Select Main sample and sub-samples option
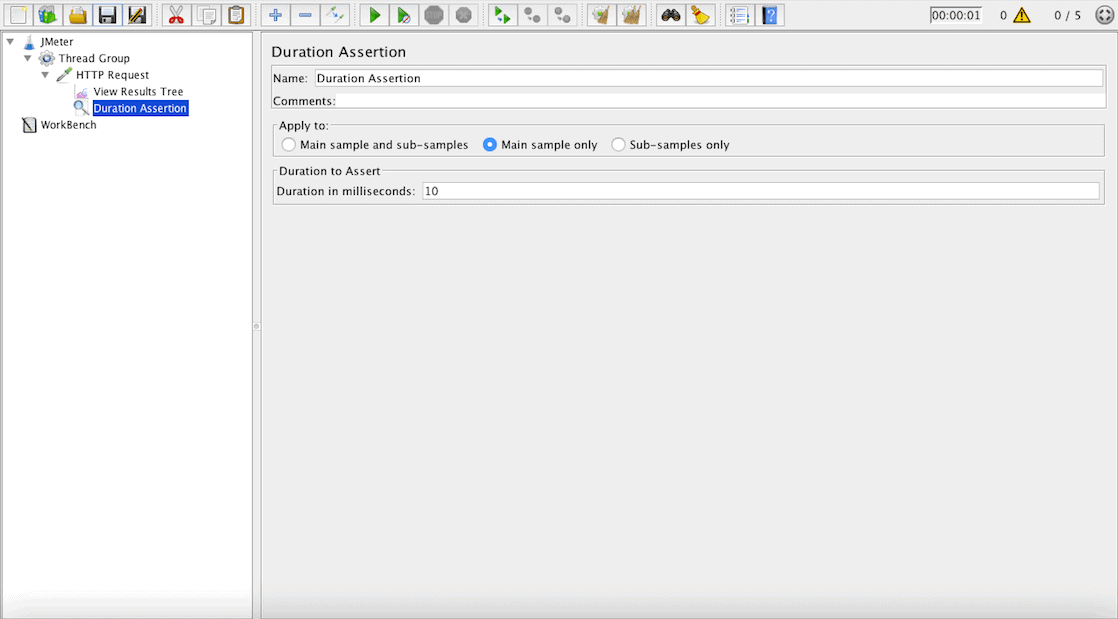The height and width of the screenshot is (619, 1118). point(375,145)
